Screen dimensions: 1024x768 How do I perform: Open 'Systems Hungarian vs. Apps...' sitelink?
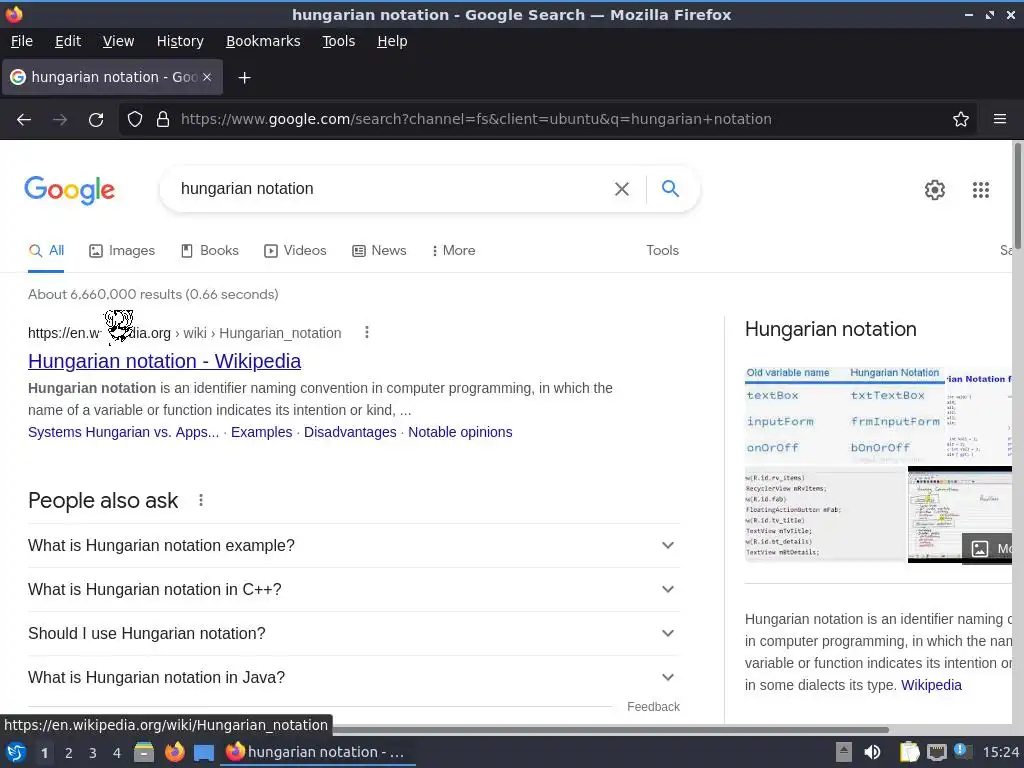(123, 432)
